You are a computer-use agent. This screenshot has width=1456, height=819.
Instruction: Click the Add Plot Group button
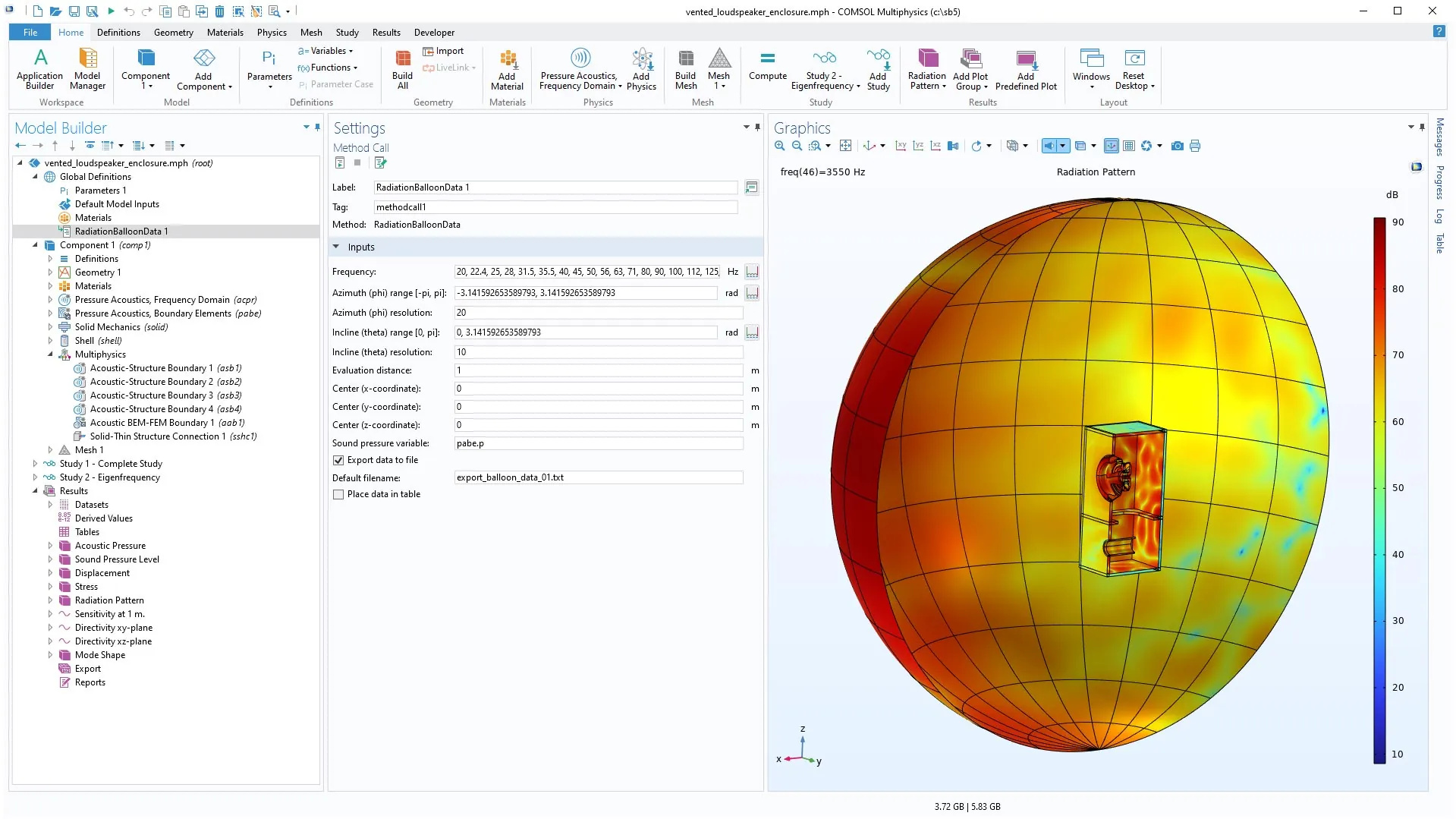coord(970,69)
